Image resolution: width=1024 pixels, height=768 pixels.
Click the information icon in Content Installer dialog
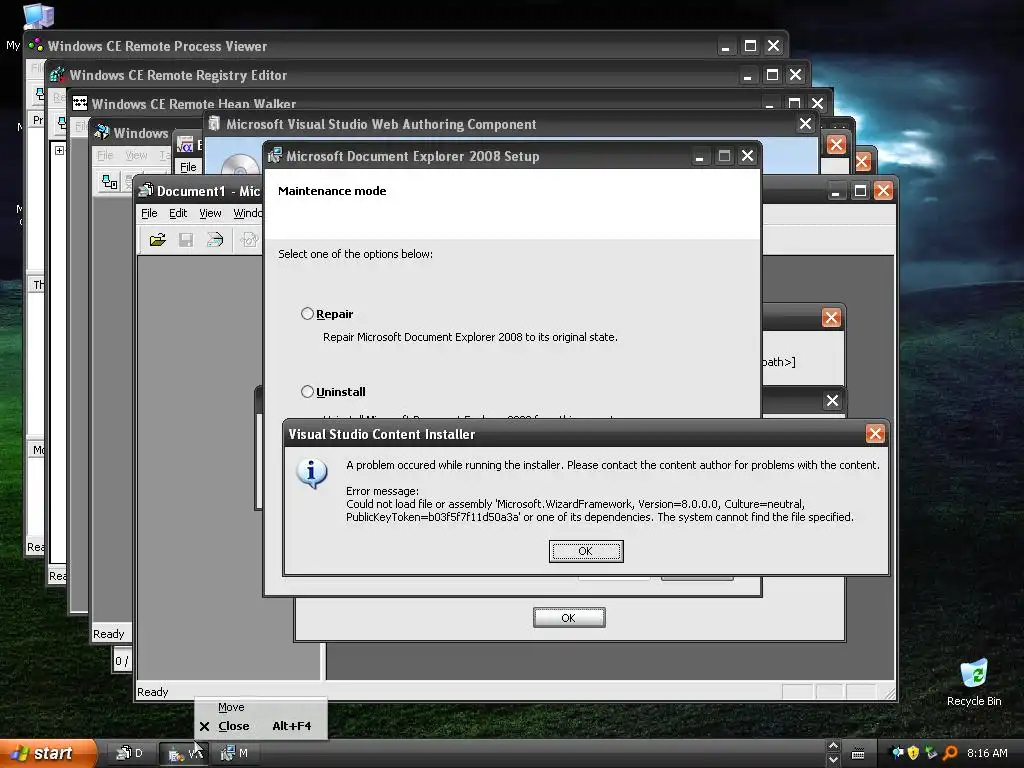(x=312, y=473)
